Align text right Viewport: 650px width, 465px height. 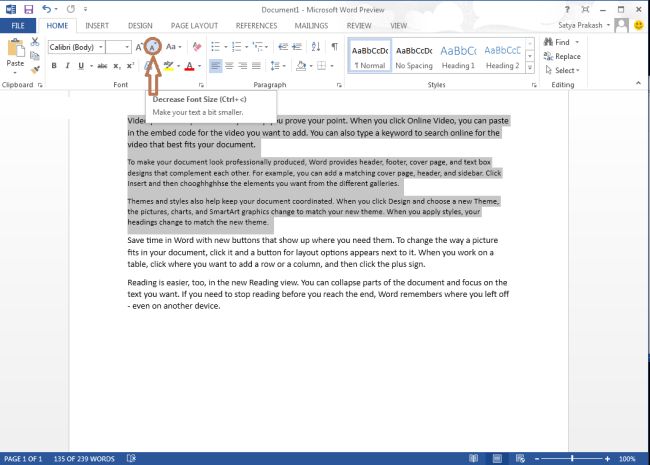pos(243,66)
